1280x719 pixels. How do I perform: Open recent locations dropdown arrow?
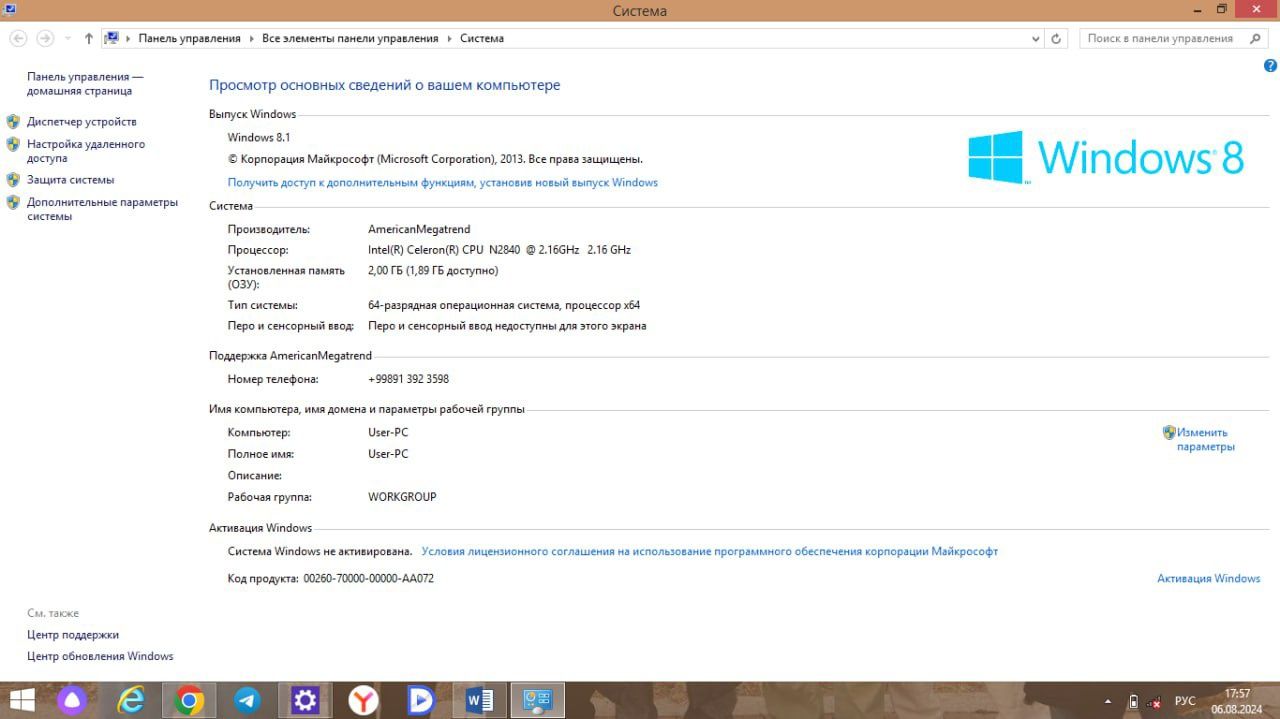(68, 38)
